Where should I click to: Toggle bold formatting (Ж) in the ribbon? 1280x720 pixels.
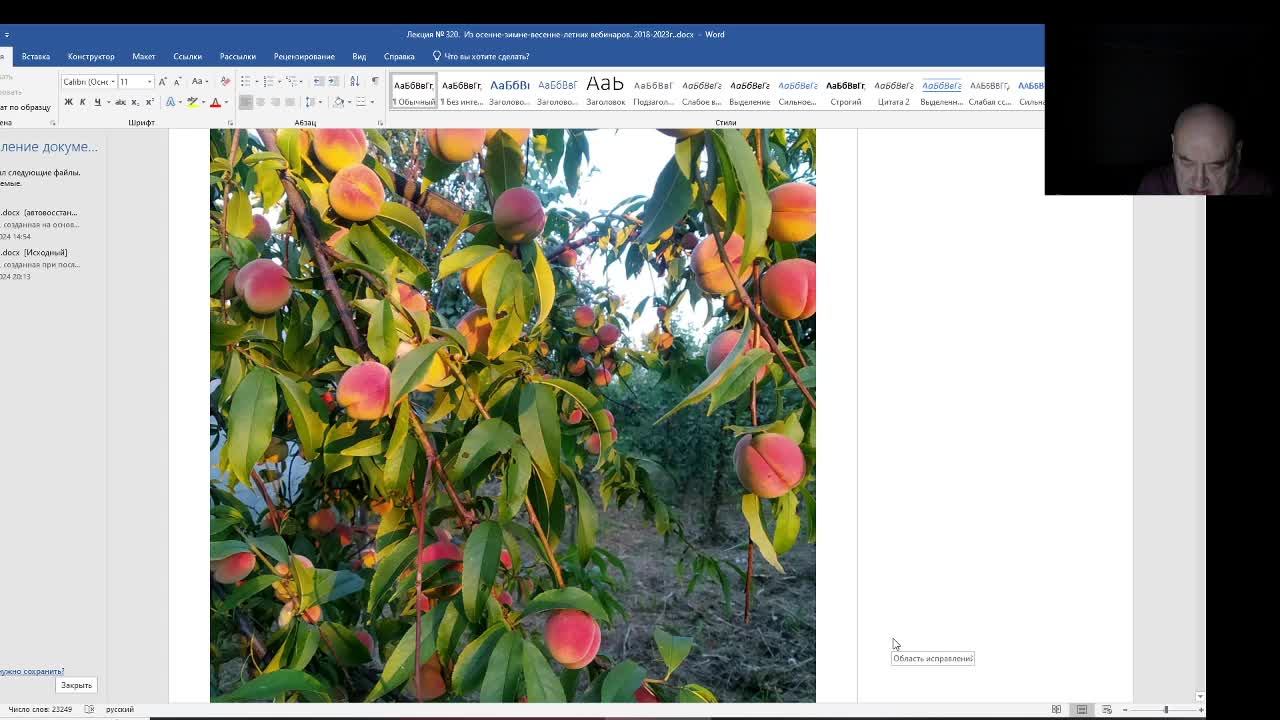[68, 102]
